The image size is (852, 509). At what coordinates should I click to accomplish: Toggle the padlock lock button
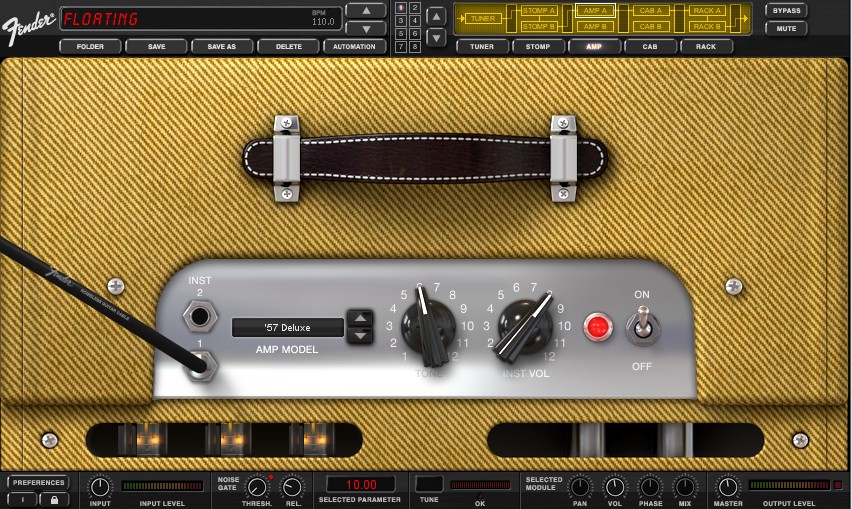pyautogui.click(x=54, y=499)
